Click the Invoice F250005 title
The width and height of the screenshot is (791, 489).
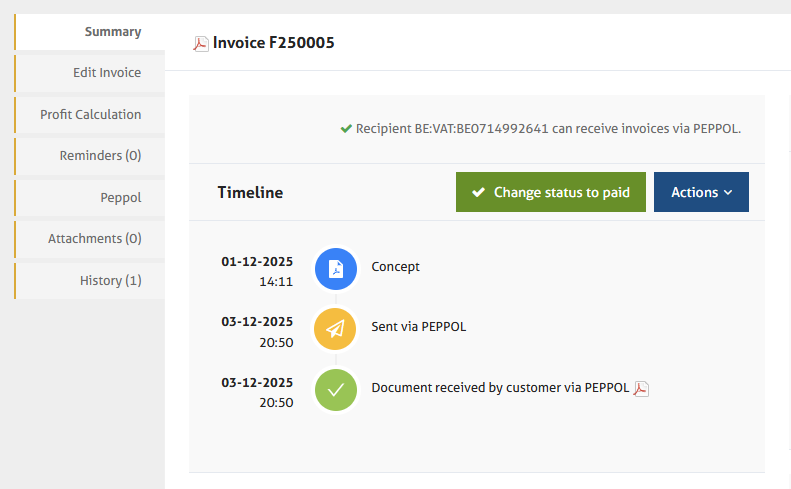click(273, 43)
